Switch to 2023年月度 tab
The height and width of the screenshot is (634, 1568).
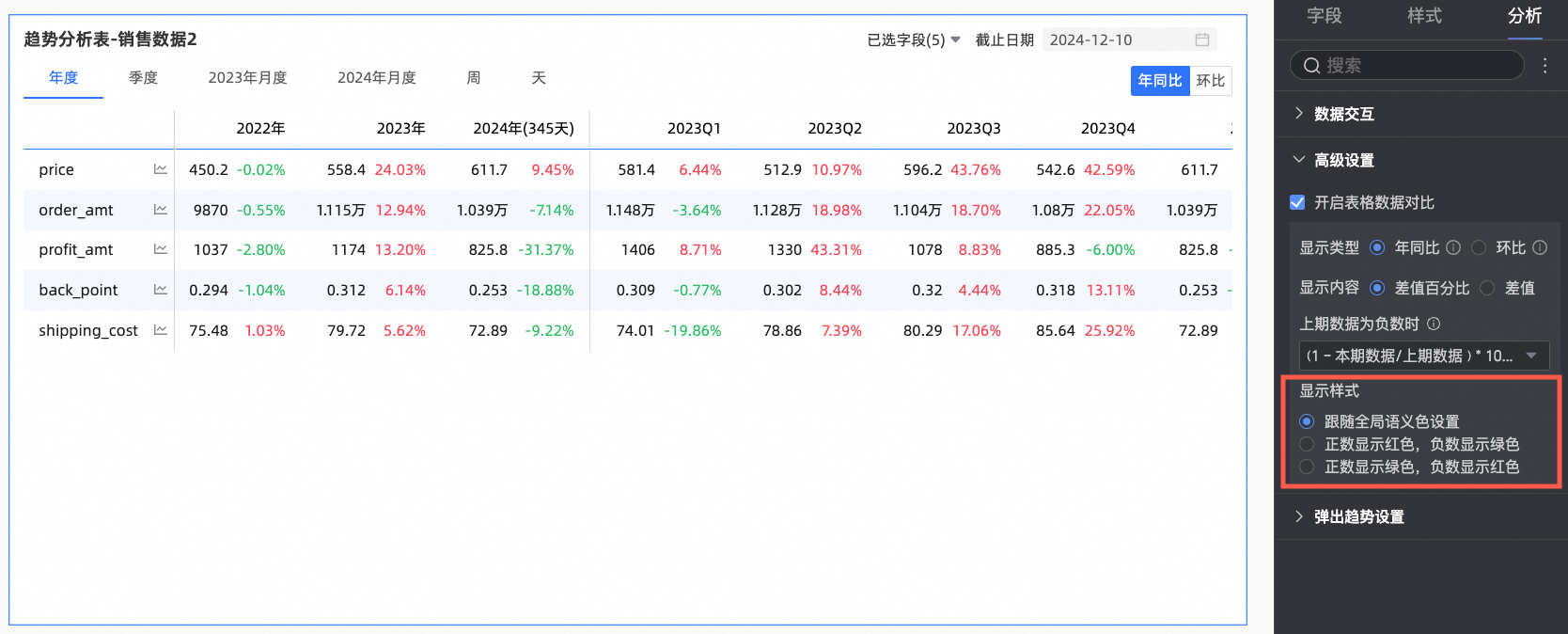(247, 78)
